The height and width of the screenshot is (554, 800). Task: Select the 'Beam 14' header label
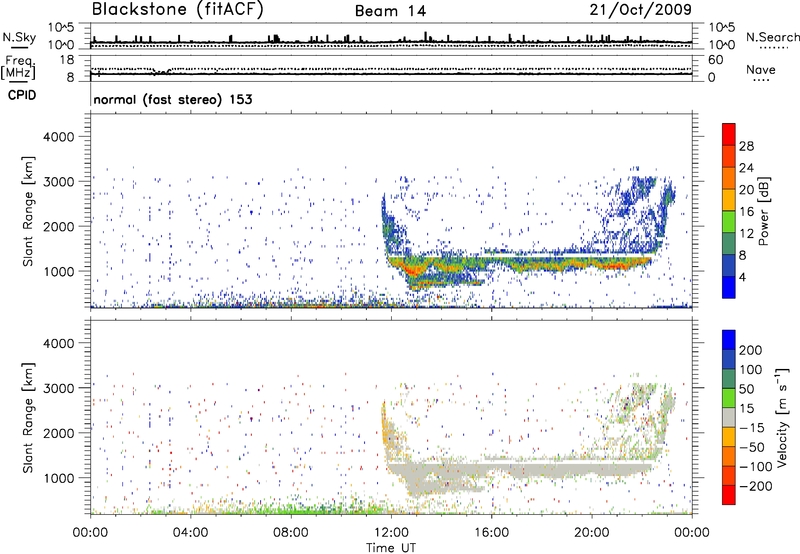pos(390,11)
